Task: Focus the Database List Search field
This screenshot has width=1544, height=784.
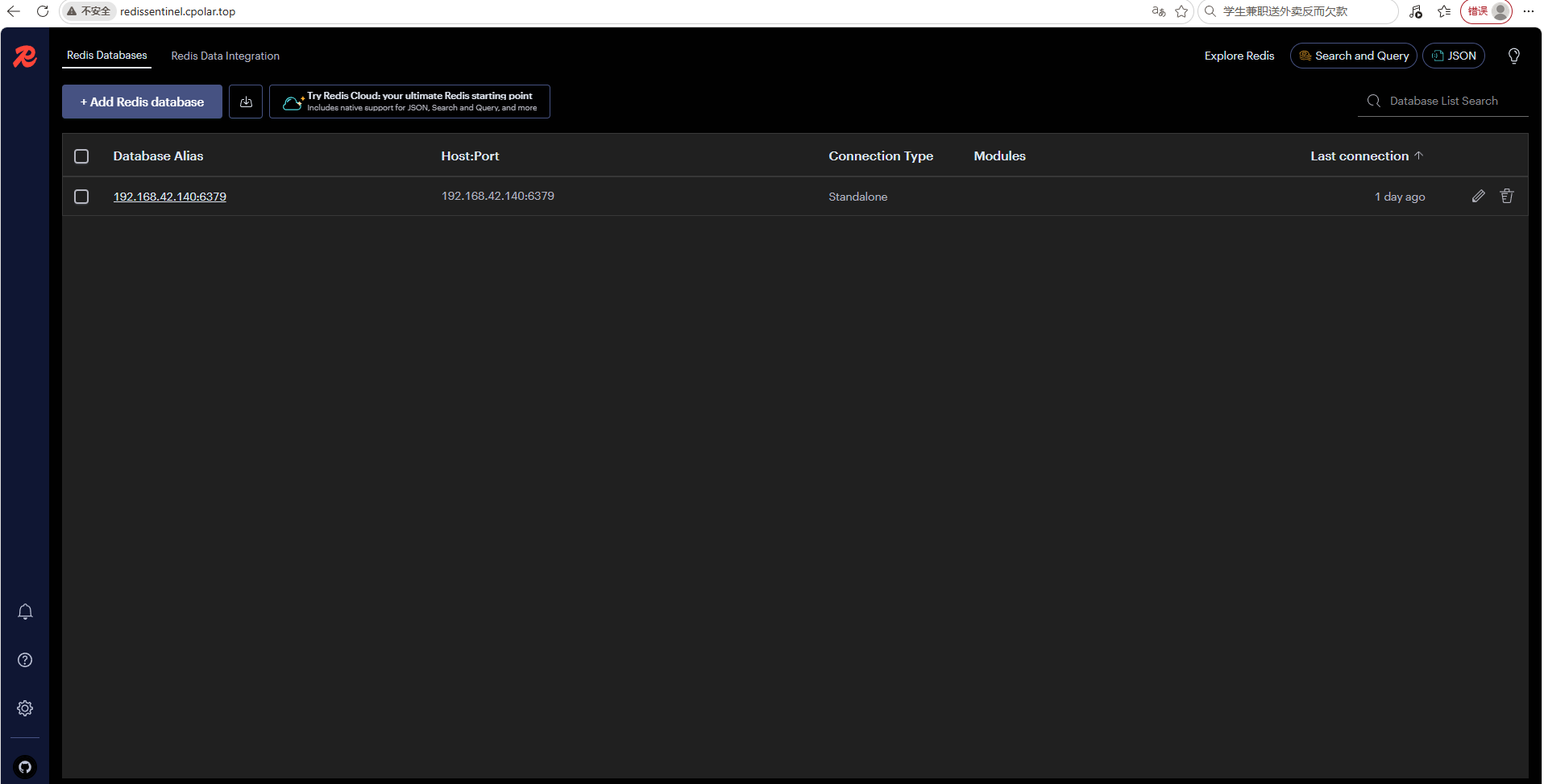Action: tap(1443, 101)
